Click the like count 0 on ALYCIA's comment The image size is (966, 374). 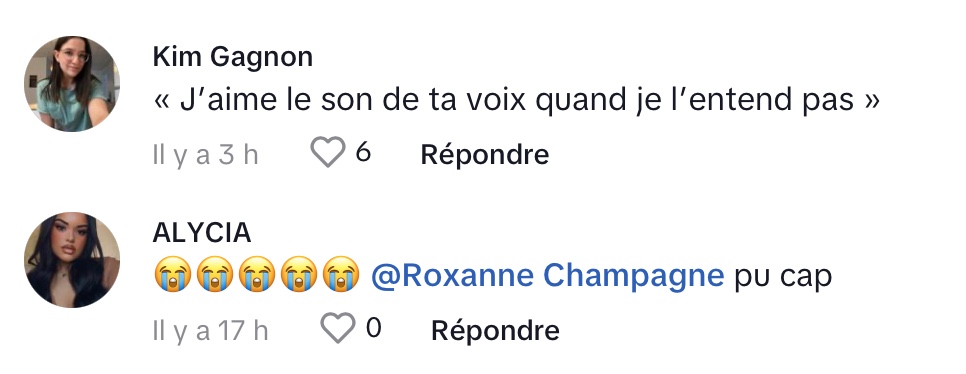tap(373, 328)
